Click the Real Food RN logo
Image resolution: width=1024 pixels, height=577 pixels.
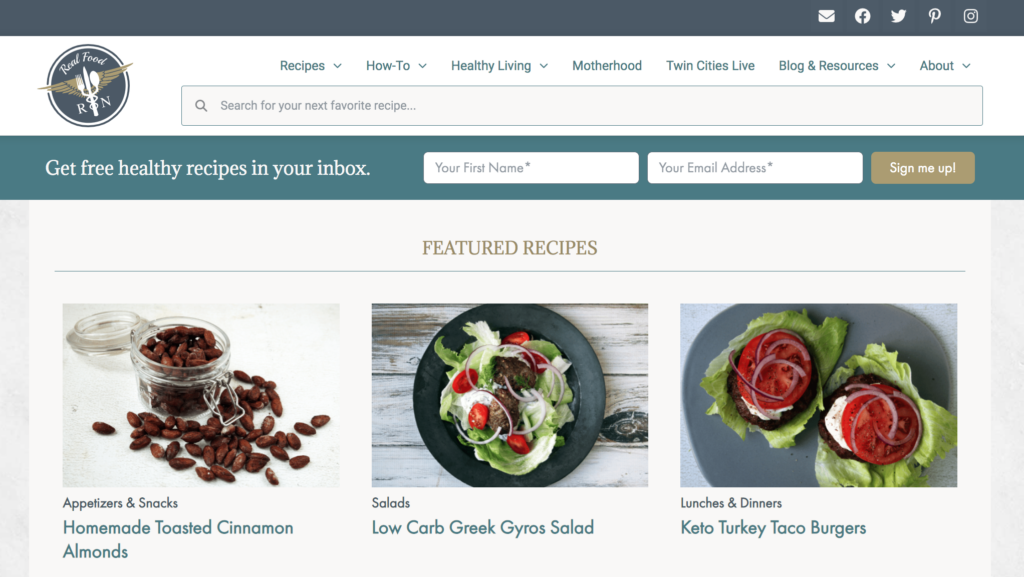(x=86, y=86)
